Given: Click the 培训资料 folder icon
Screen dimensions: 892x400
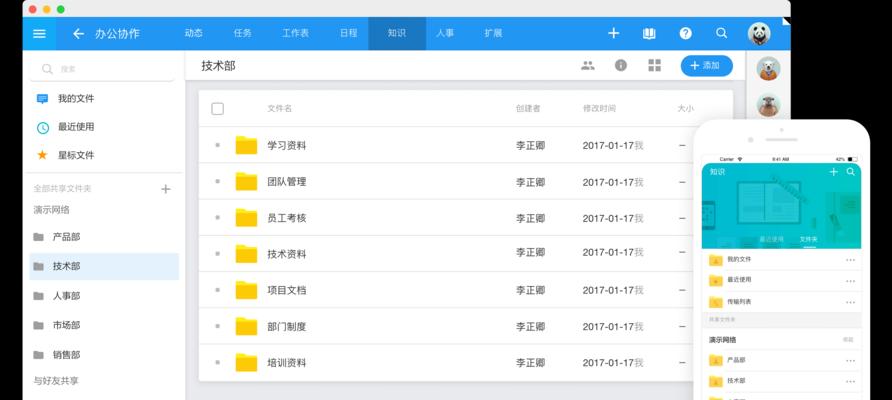Looking at the screenshot, I should click(246, 362).
